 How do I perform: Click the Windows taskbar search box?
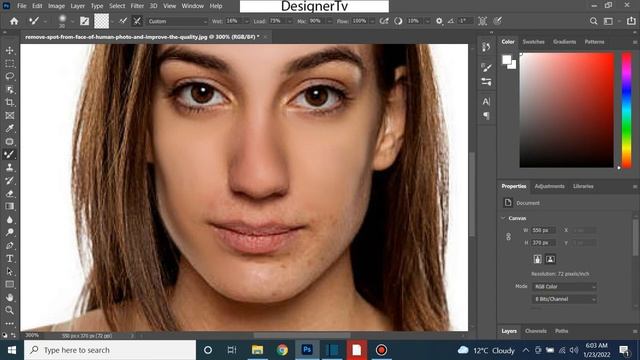[110, 350]
